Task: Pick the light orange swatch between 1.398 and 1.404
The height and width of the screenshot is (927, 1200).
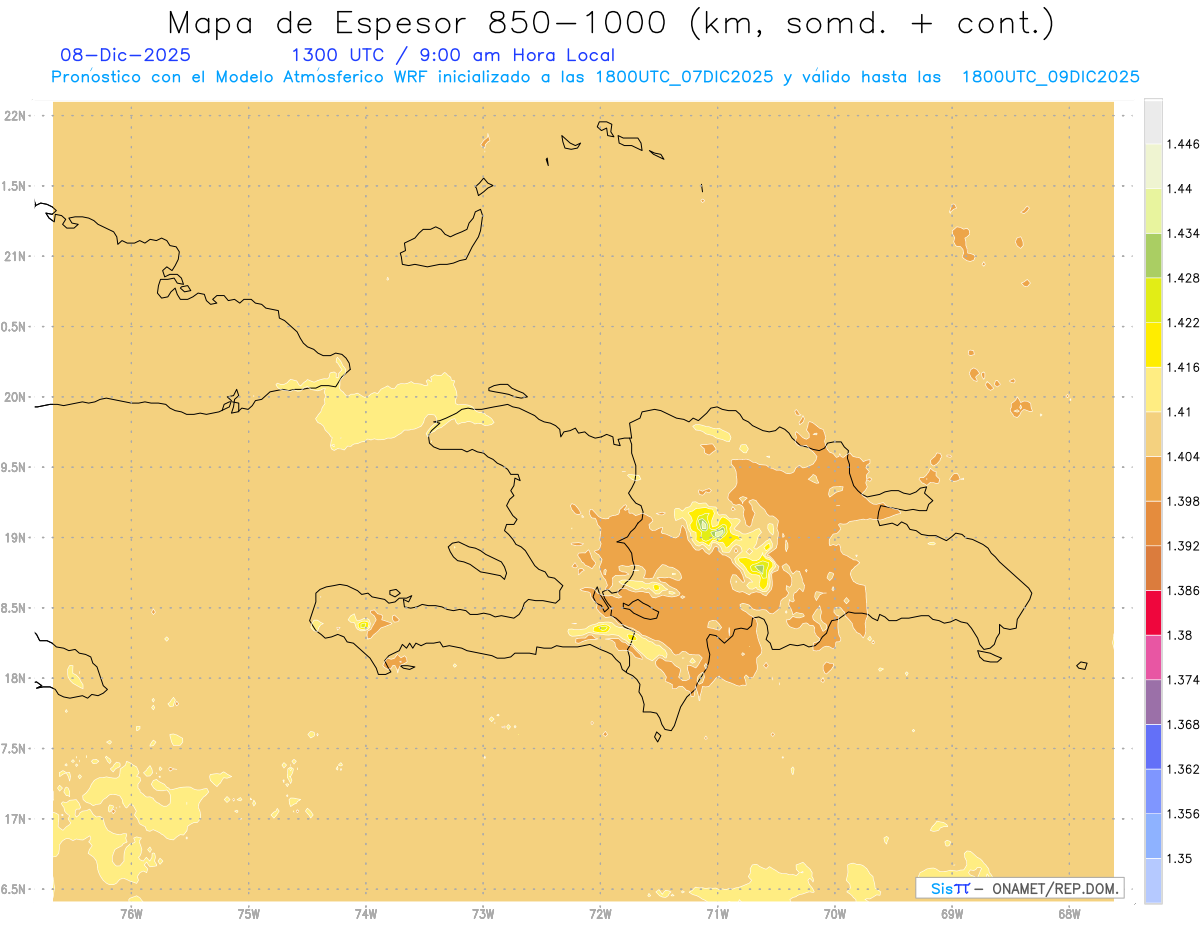Action: pyautogui.click(x=1153, y=479)
